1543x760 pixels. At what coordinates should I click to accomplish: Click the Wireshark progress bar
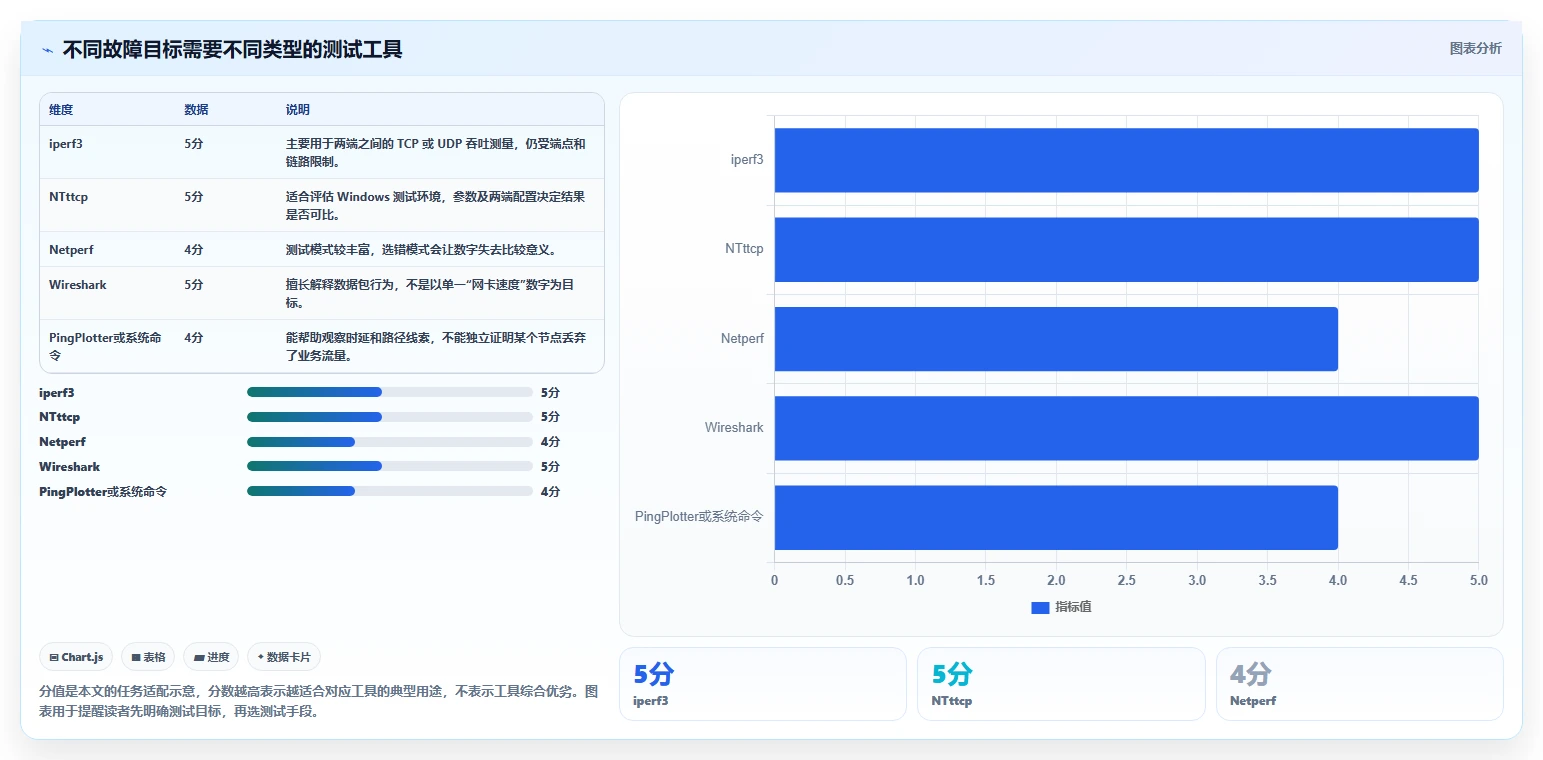pyautogui.click(x=389, y=467)
